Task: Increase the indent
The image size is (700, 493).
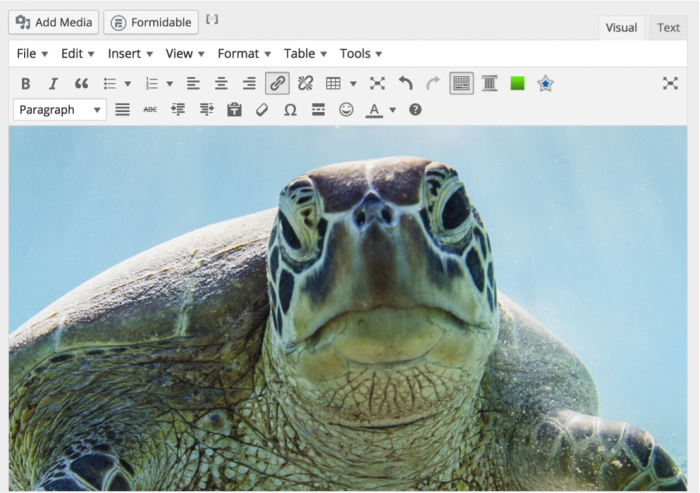Action: coord(207,110)
